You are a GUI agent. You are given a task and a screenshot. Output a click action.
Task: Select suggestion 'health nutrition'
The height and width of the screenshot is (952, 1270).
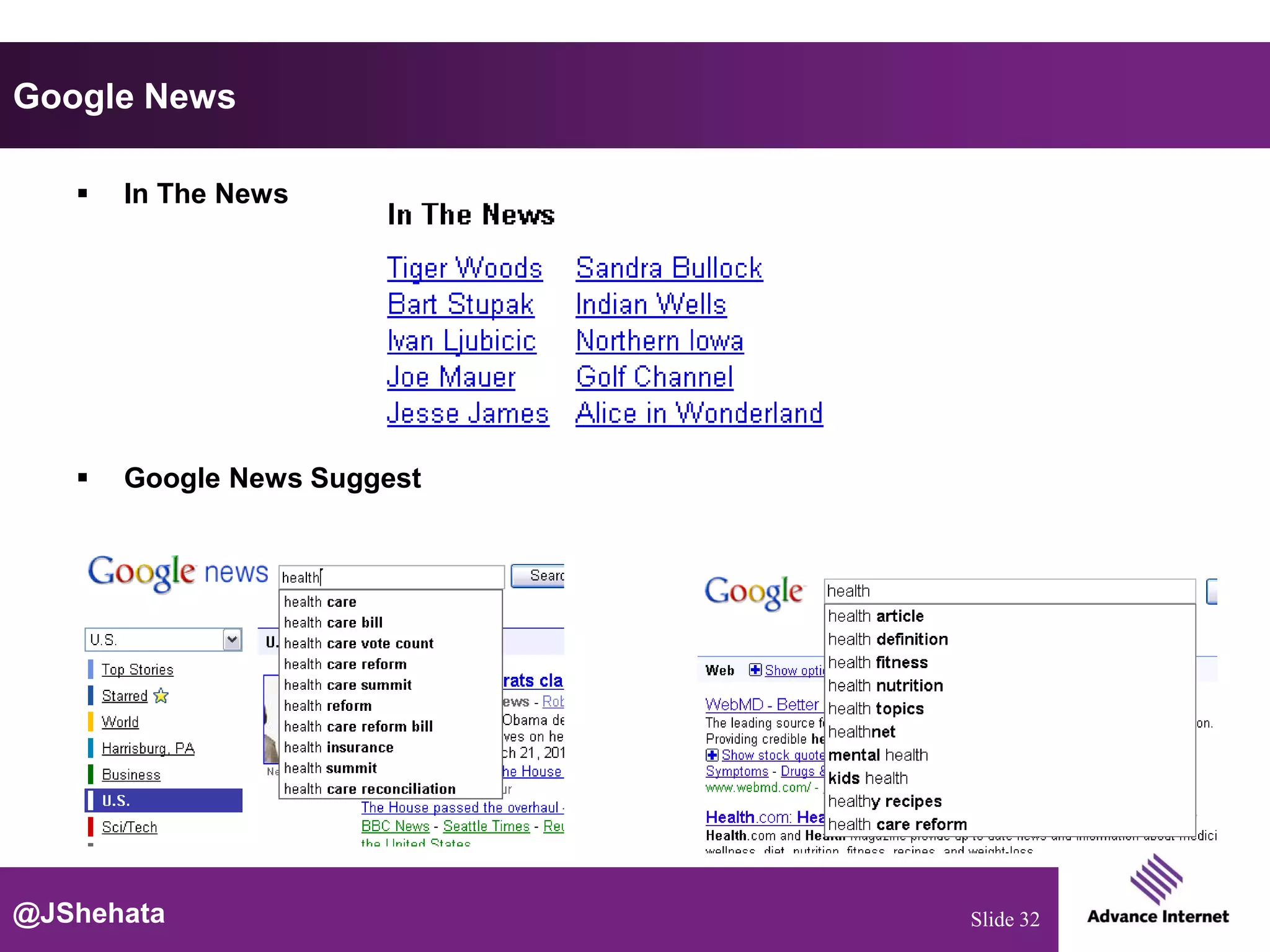tap(1010, 685)
